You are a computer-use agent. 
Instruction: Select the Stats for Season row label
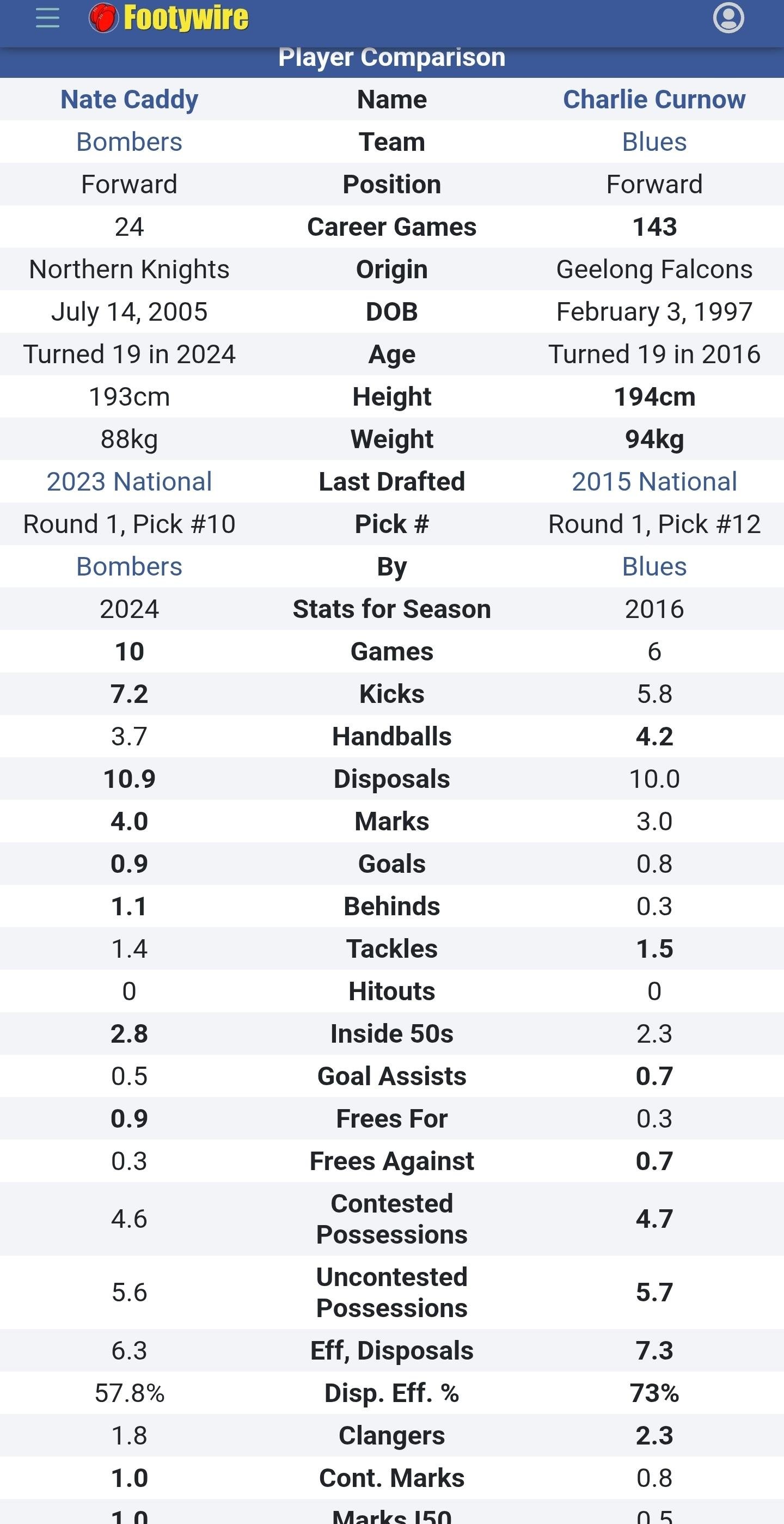[x=391, y=609]
